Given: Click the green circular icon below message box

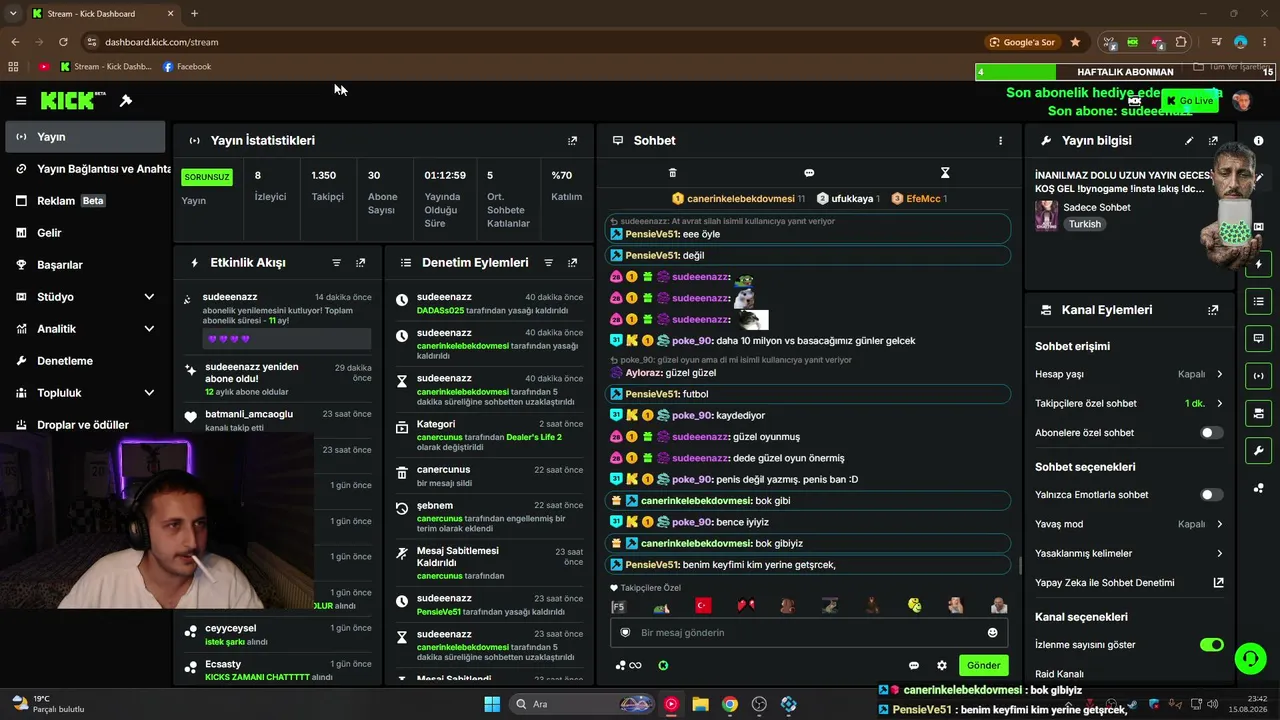Looking at the screenshot, I should 663,666.
